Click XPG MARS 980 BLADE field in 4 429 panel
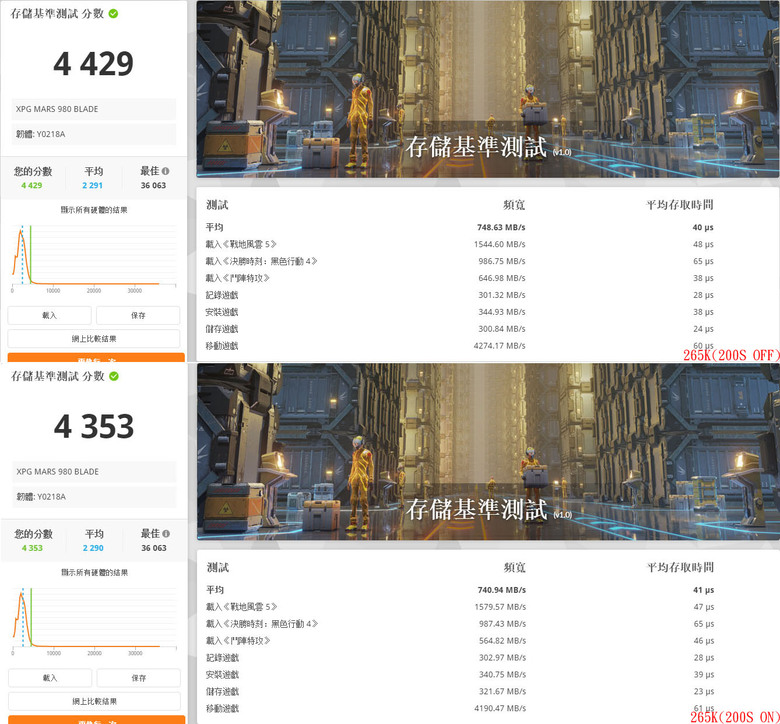The height and width of the screenshot is (724, 780). point(94,109)
